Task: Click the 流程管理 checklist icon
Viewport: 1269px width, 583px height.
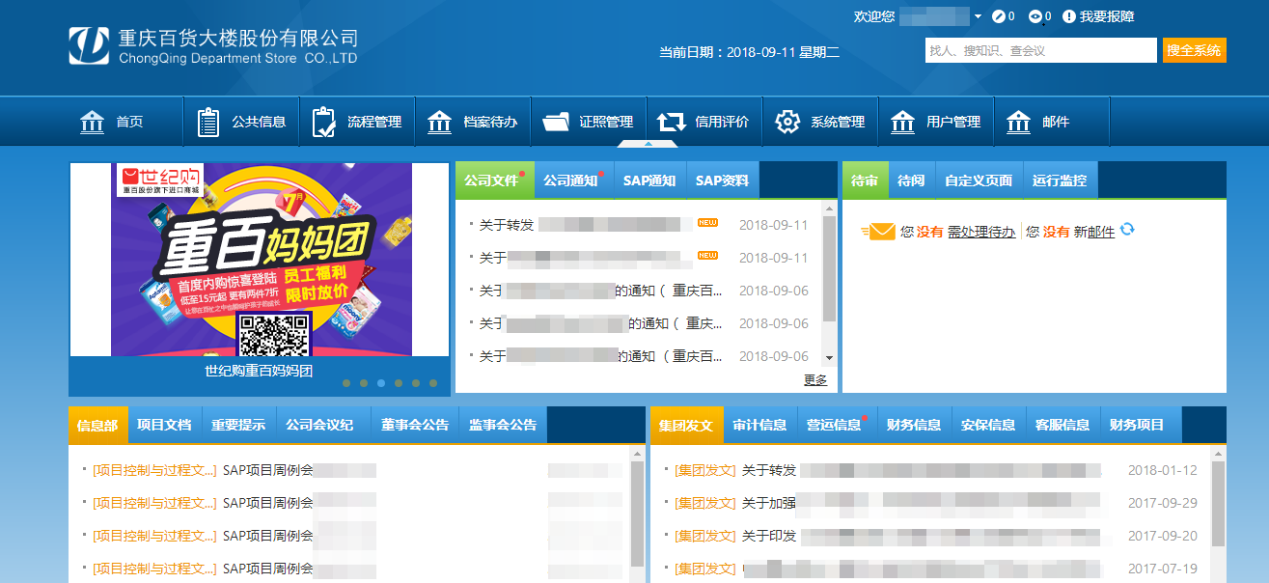Action: (324, 122)
